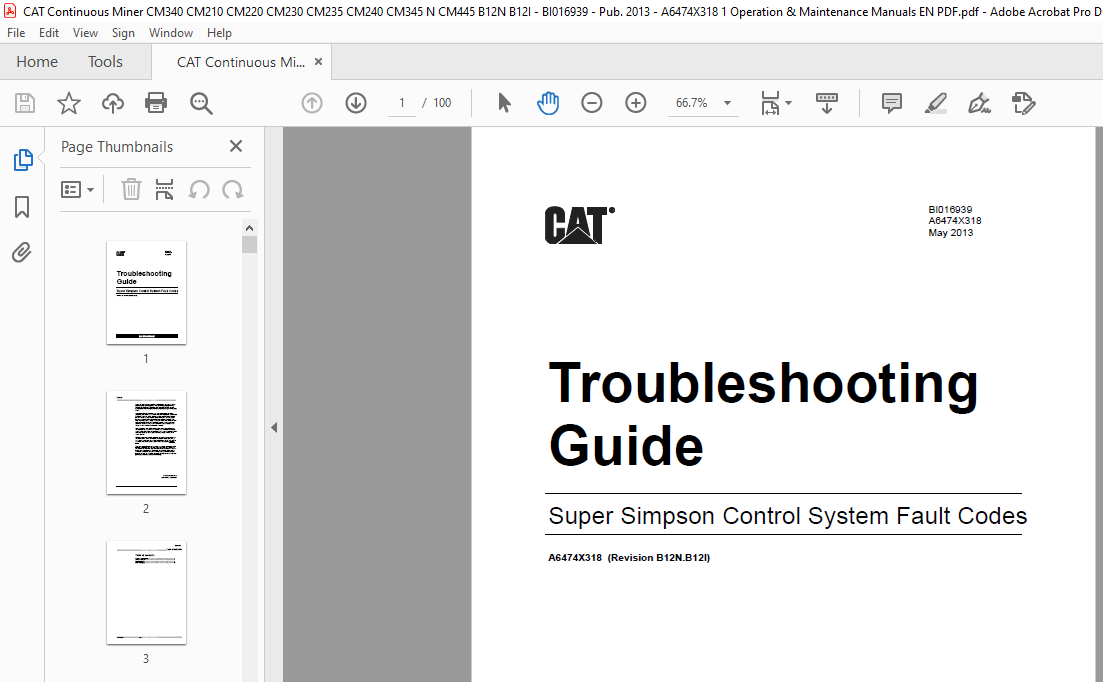This screenshot has width=1103, height=682.
Task: Add a sticky note comment
Action: click(x=891, y=103)
